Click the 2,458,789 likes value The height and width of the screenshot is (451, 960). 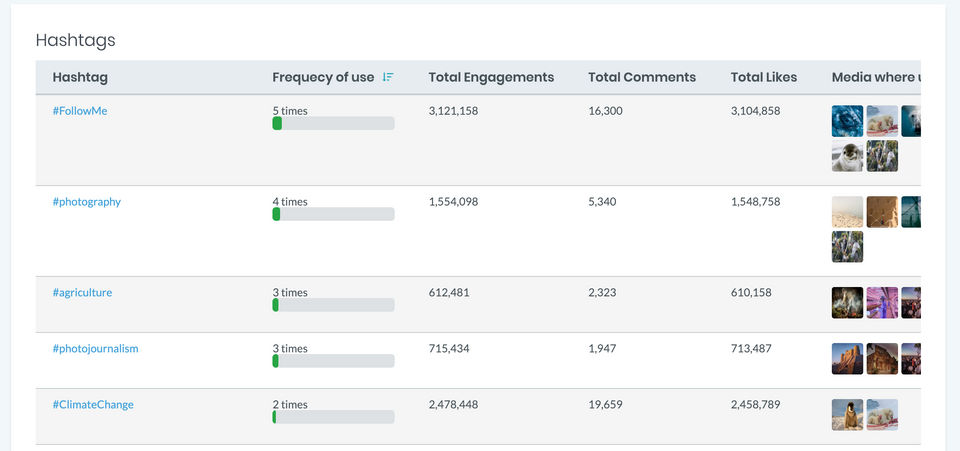click(x=756, y=405)
